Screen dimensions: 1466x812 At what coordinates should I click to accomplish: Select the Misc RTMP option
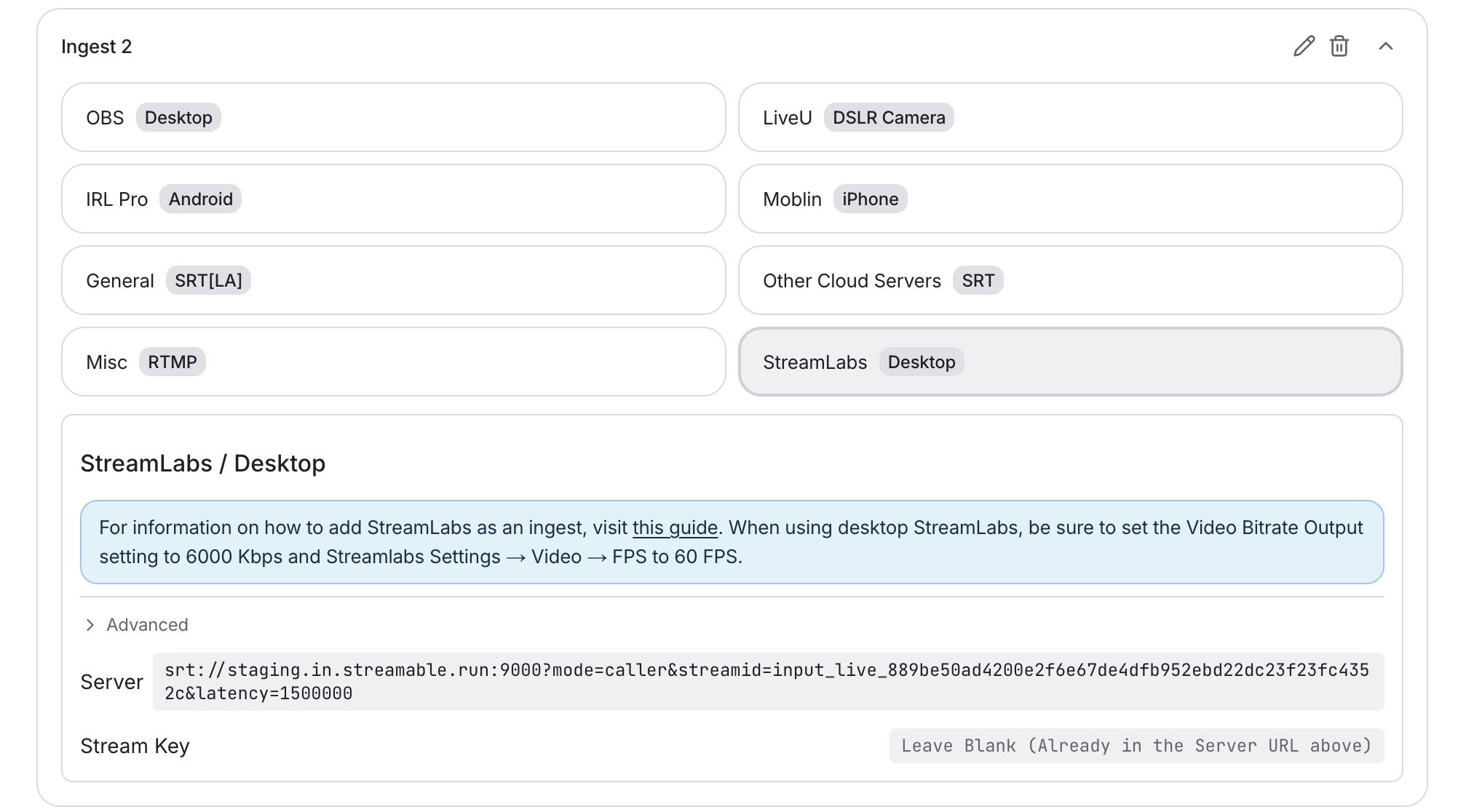394,362
